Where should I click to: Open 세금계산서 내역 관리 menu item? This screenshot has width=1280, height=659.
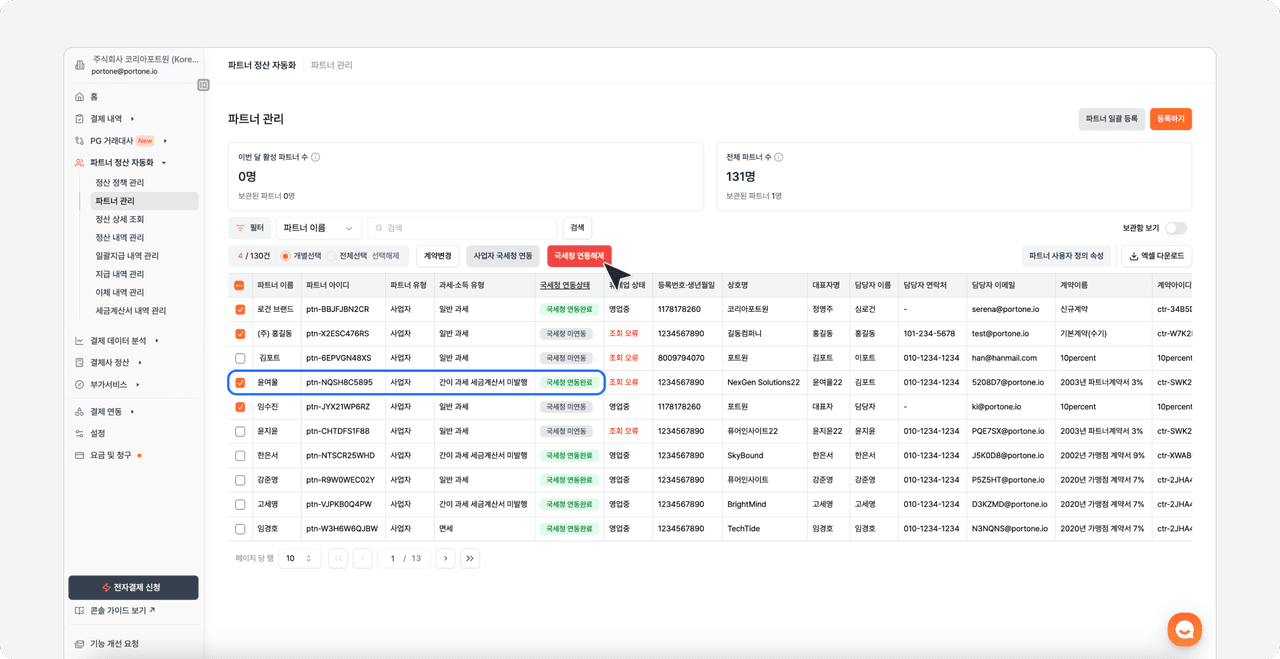pos(130,311)
